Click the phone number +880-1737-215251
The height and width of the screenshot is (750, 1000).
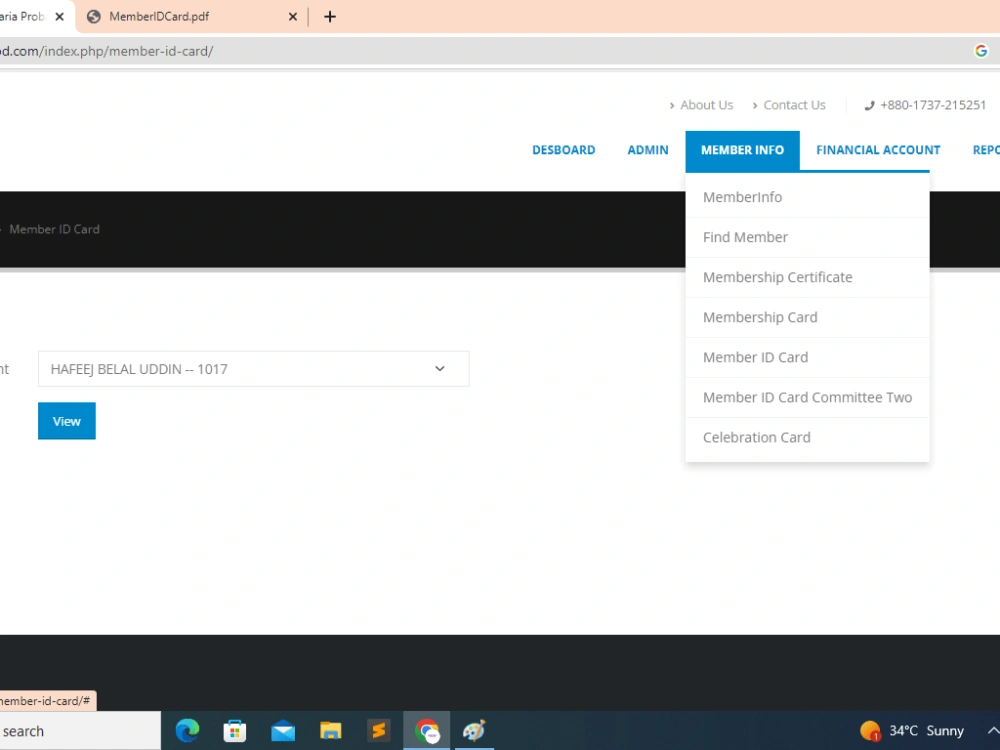point(933,105)
